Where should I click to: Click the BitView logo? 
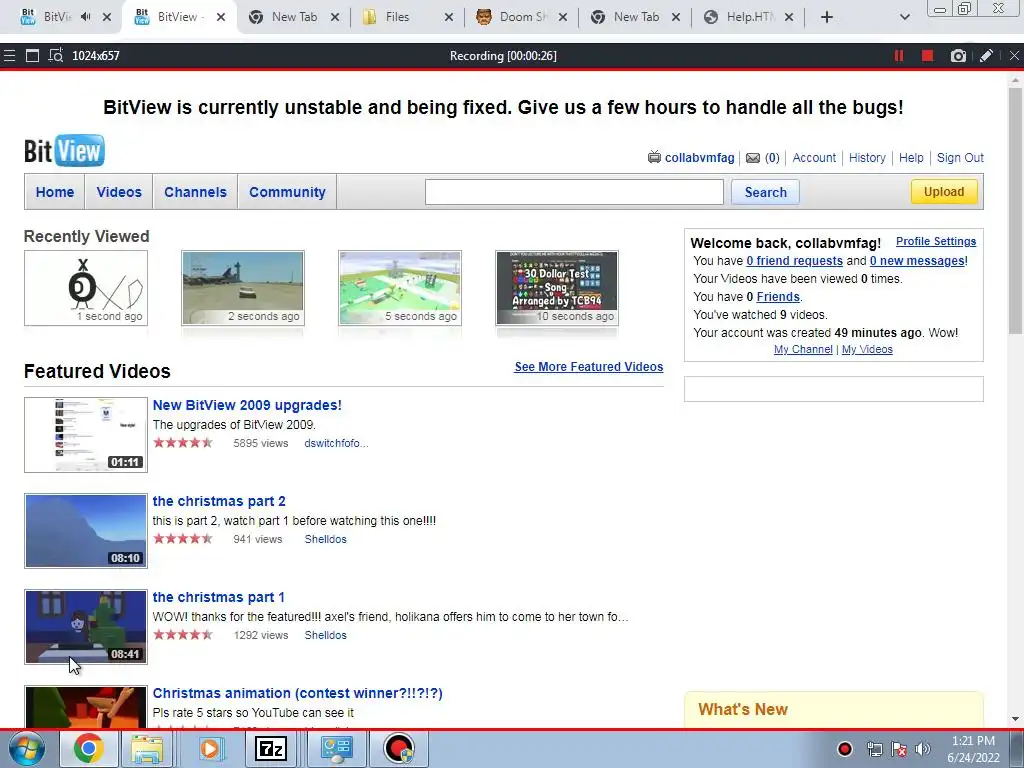point(64,150)
